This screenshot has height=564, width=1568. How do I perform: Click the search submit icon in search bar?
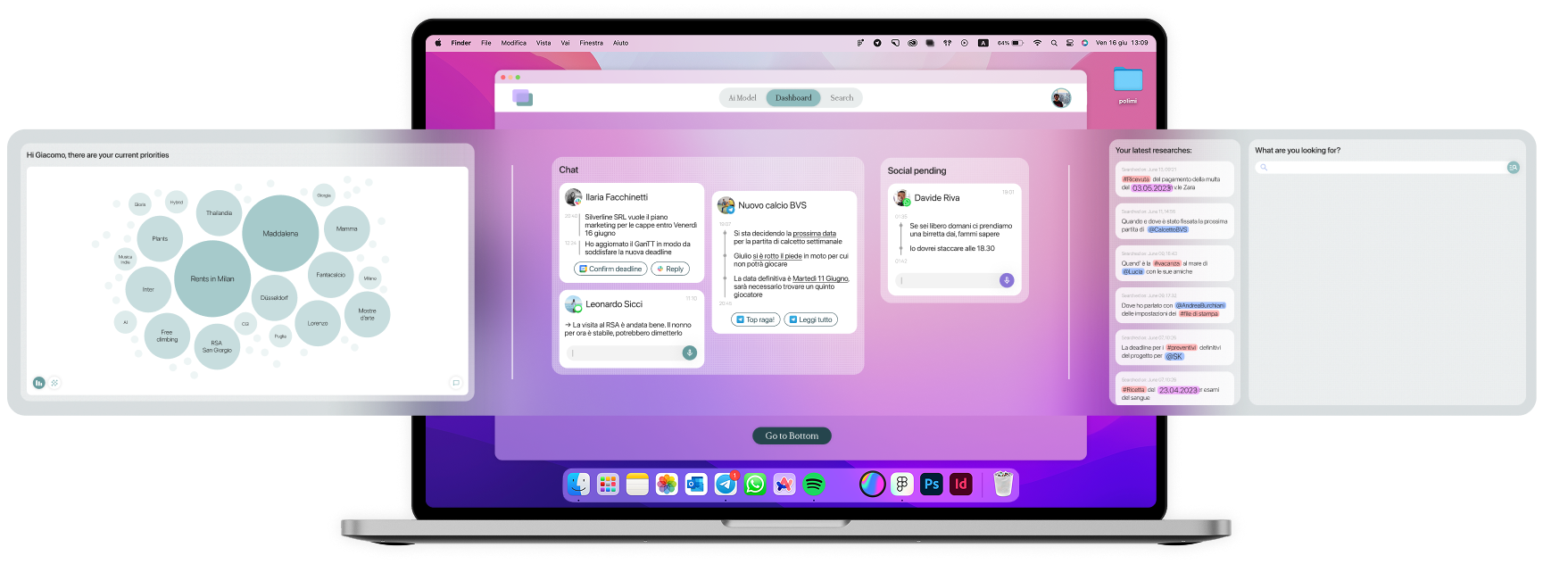1513,168
